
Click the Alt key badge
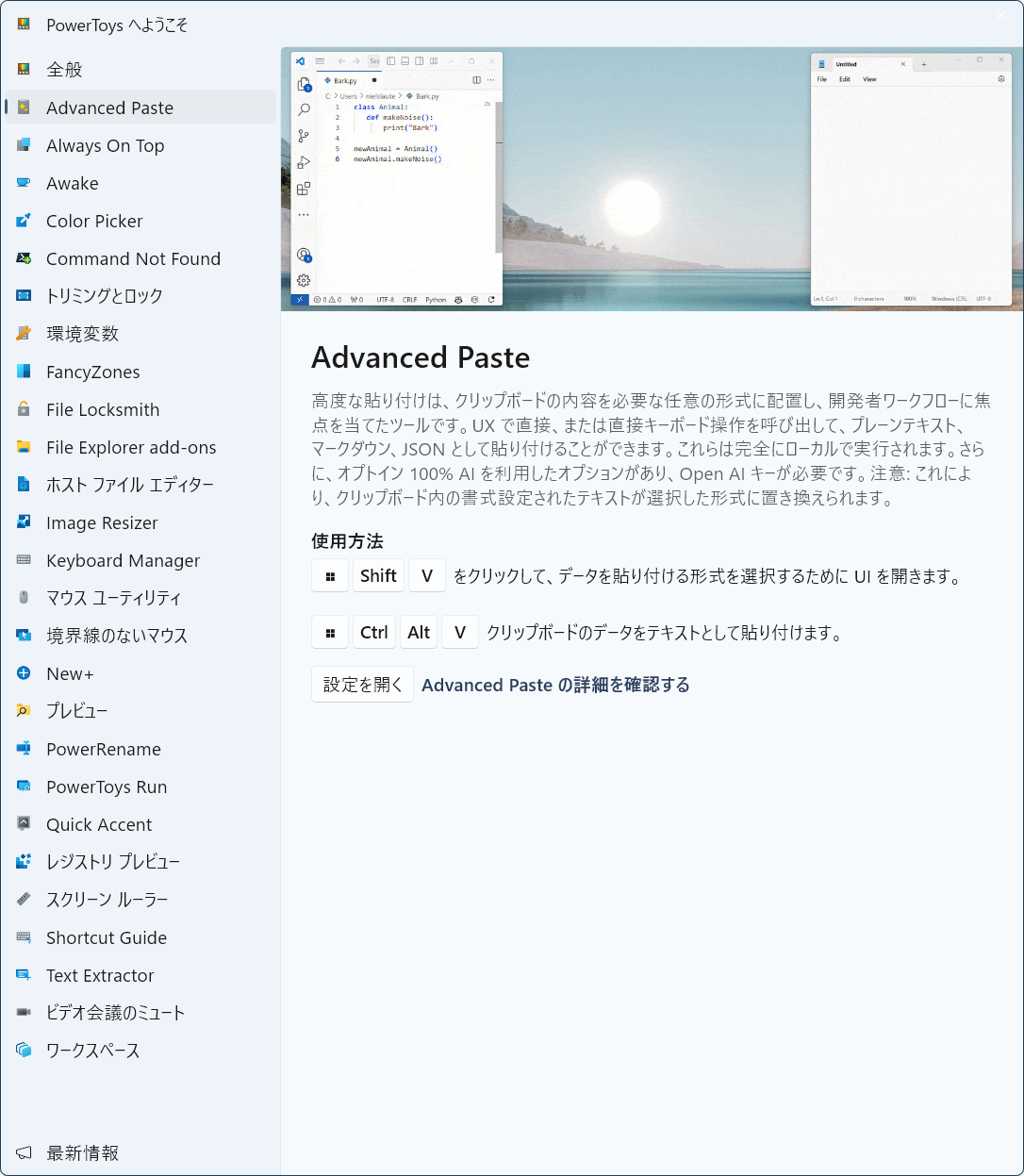click(419, 632)
